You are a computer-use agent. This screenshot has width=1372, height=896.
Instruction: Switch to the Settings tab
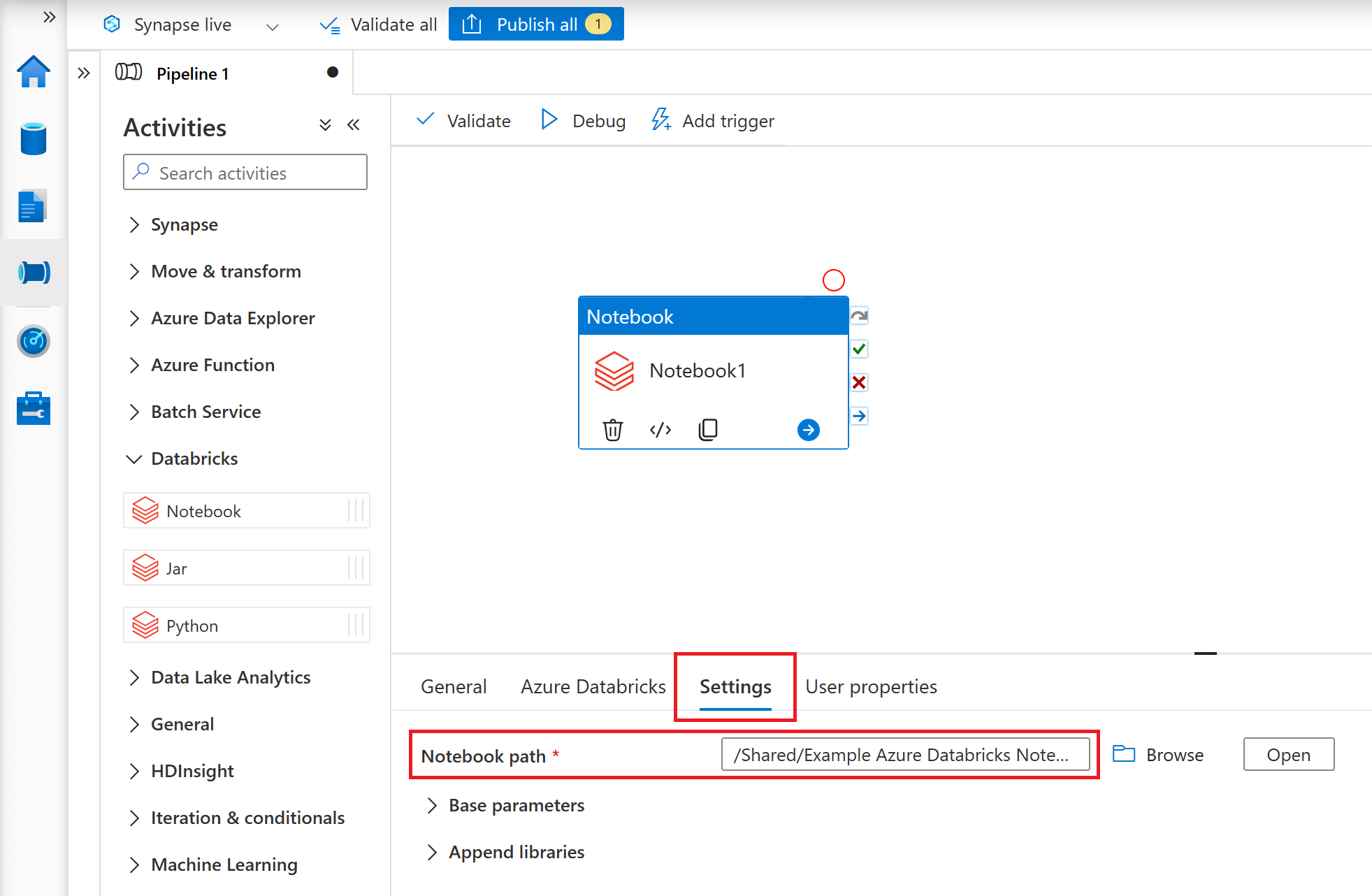(735, 686)
